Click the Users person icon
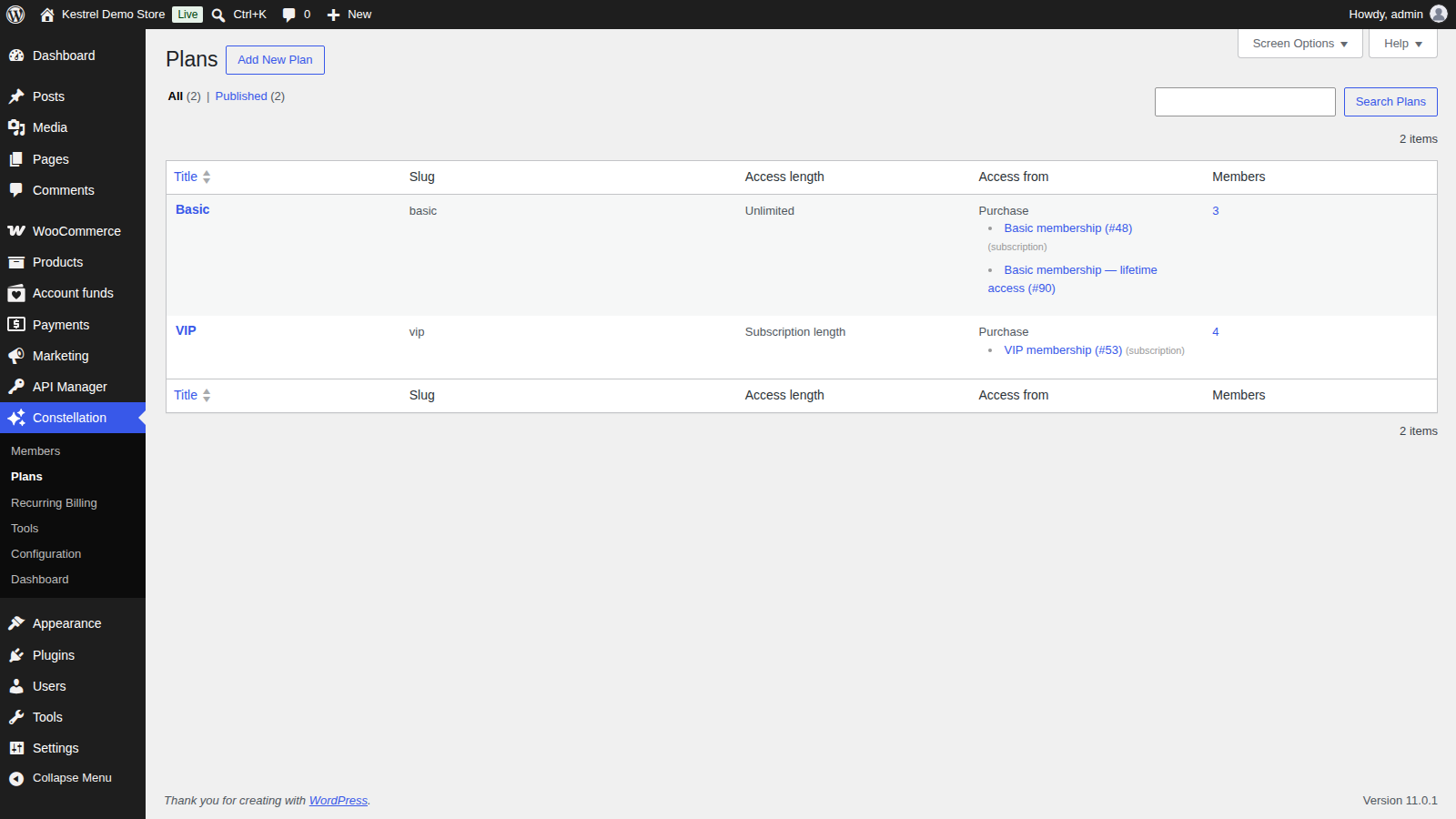1456x819 pixels. [16, 686]
